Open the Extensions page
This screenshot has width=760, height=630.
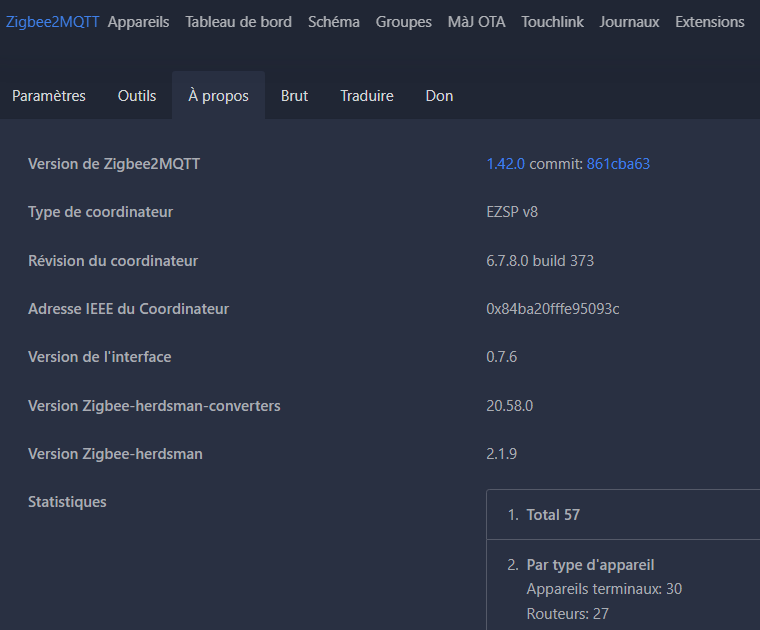[709, 22]
